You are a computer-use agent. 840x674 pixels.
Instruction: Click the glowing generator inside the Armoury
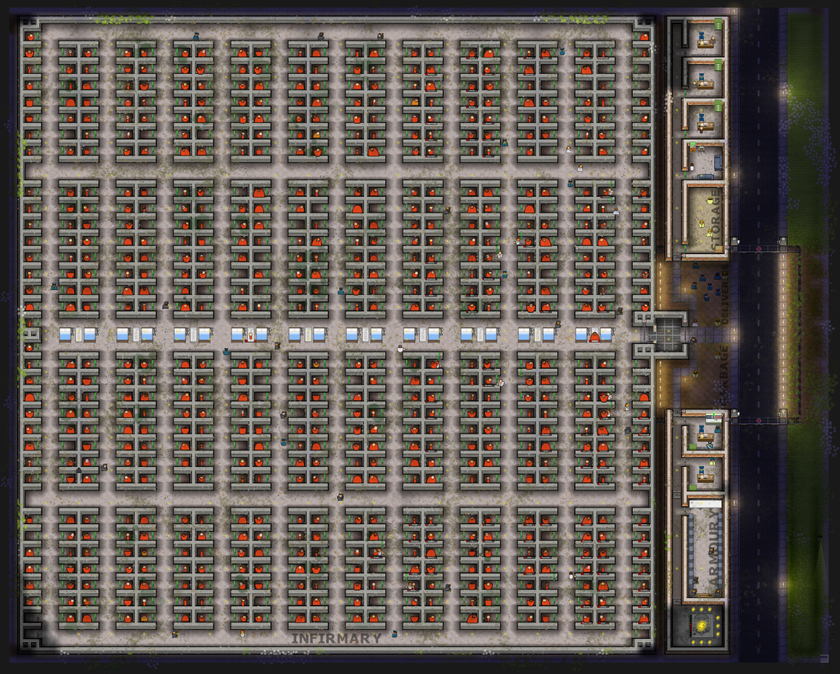point(701,624)
